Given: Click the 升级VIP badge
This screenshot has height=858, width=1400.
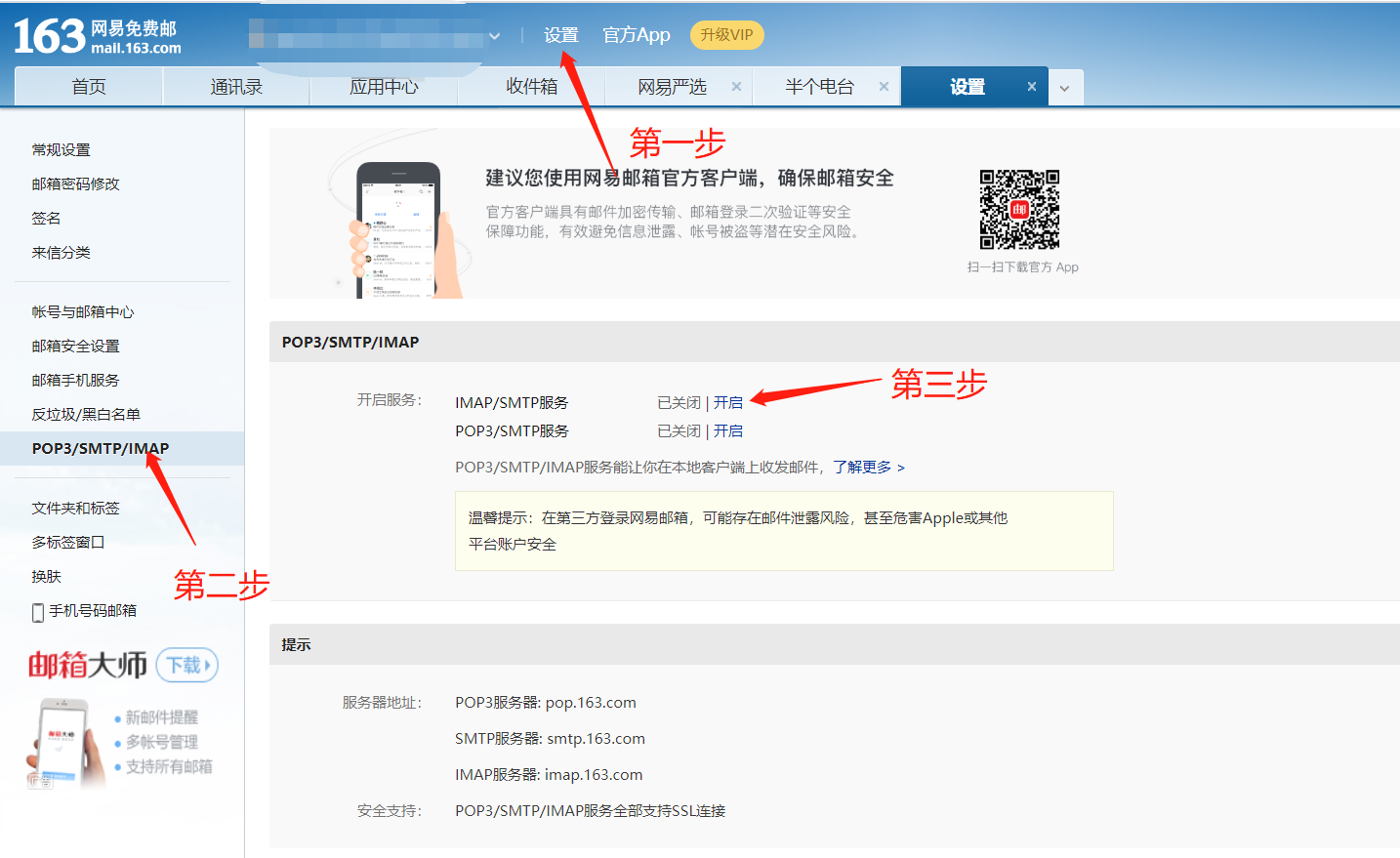Looking at the screenshot, I should (x=726, y=34).
